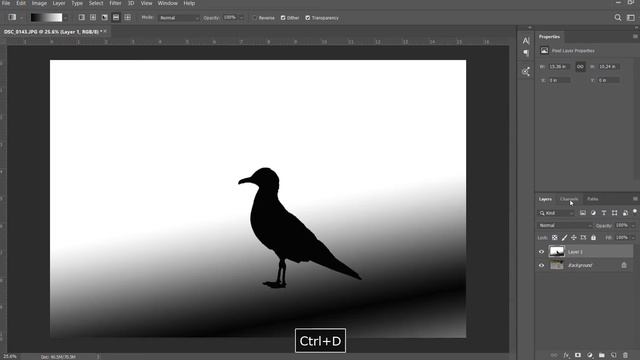
Task: Select the Layer 1 thumbnail
Action: coord(557,251)
